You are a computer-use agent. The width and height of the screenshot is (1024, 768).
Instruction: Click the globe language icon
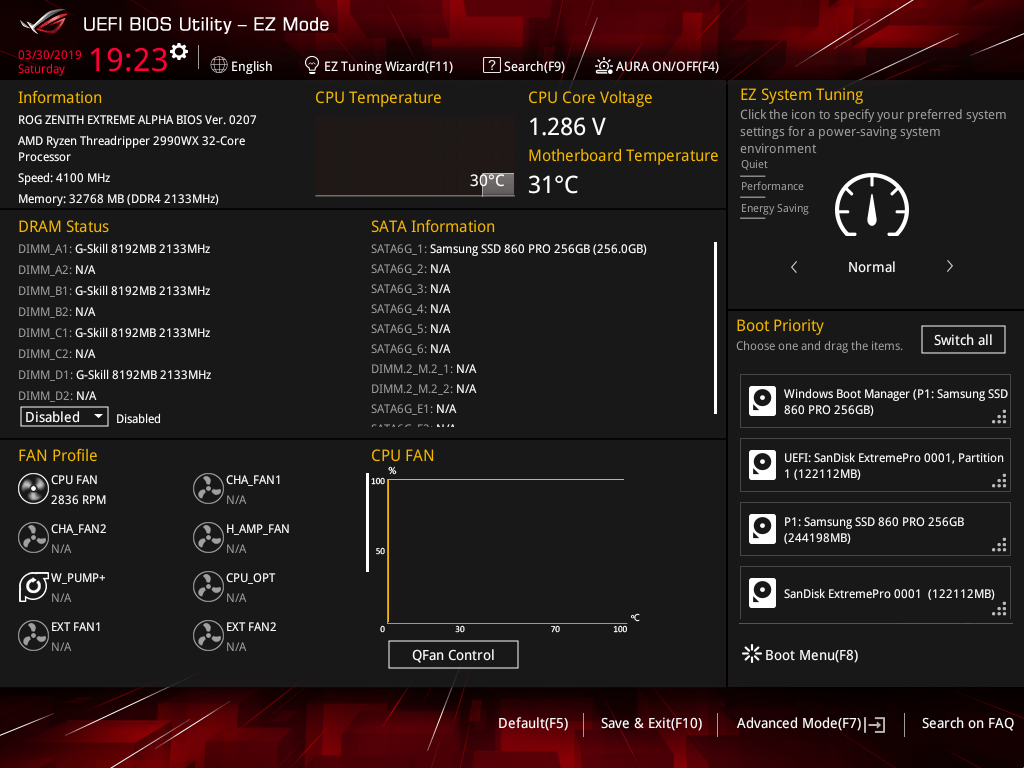click(219, 66)
